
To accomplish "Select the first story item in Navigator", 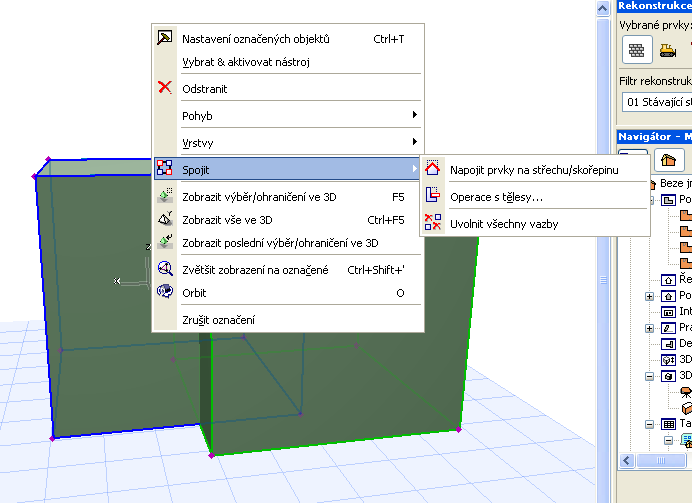I will click(x=686, y=215).
